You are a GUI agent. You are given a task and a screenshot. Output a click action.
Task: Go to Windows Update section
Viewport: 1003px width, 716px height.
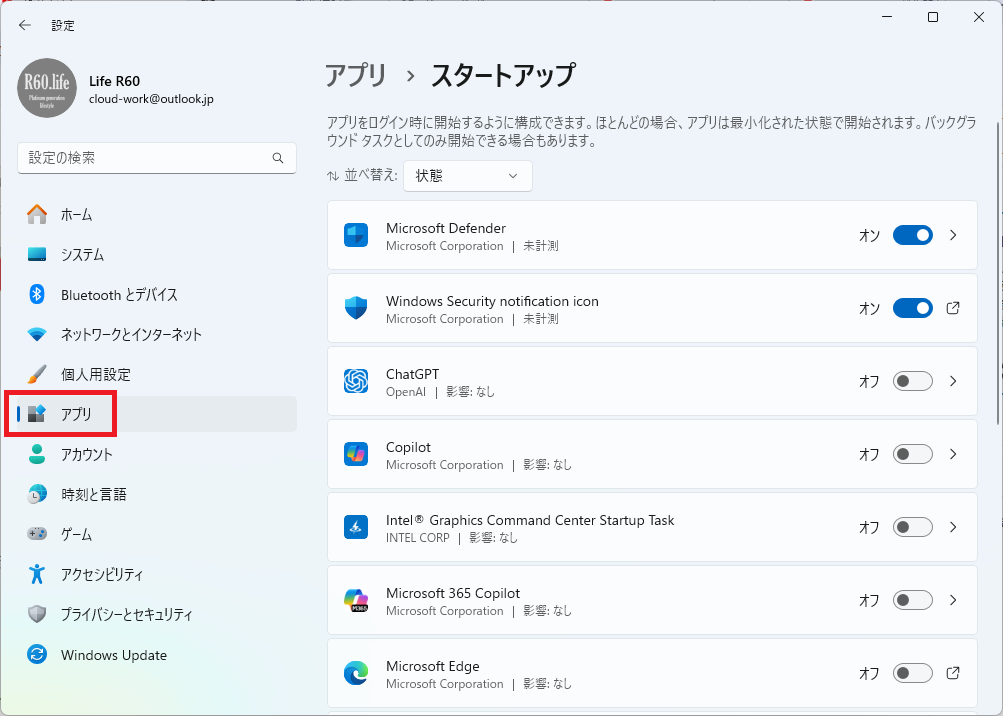(113, 655)
